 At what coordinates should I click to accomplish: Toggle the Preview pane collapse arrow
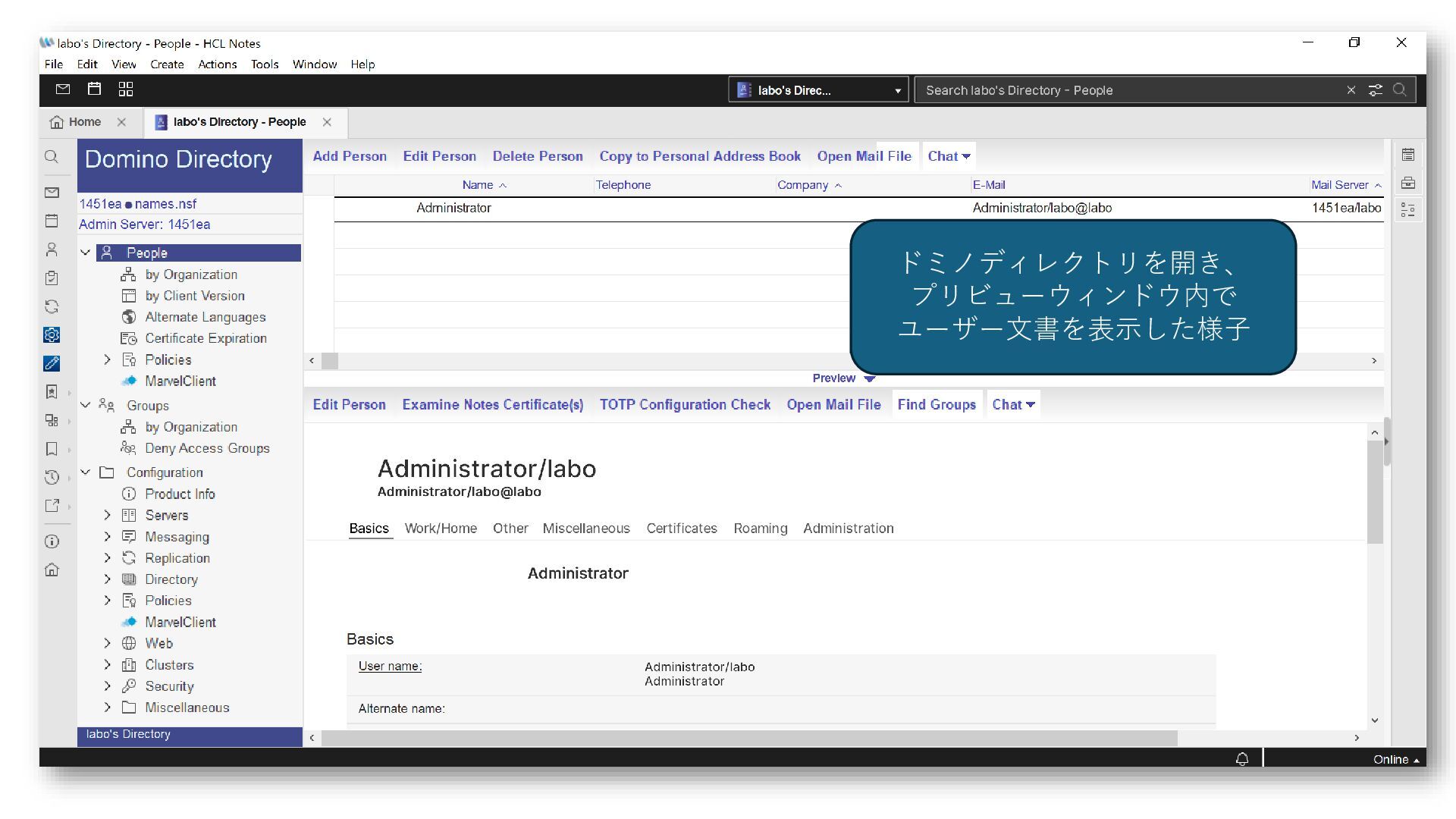click(869, 378)
